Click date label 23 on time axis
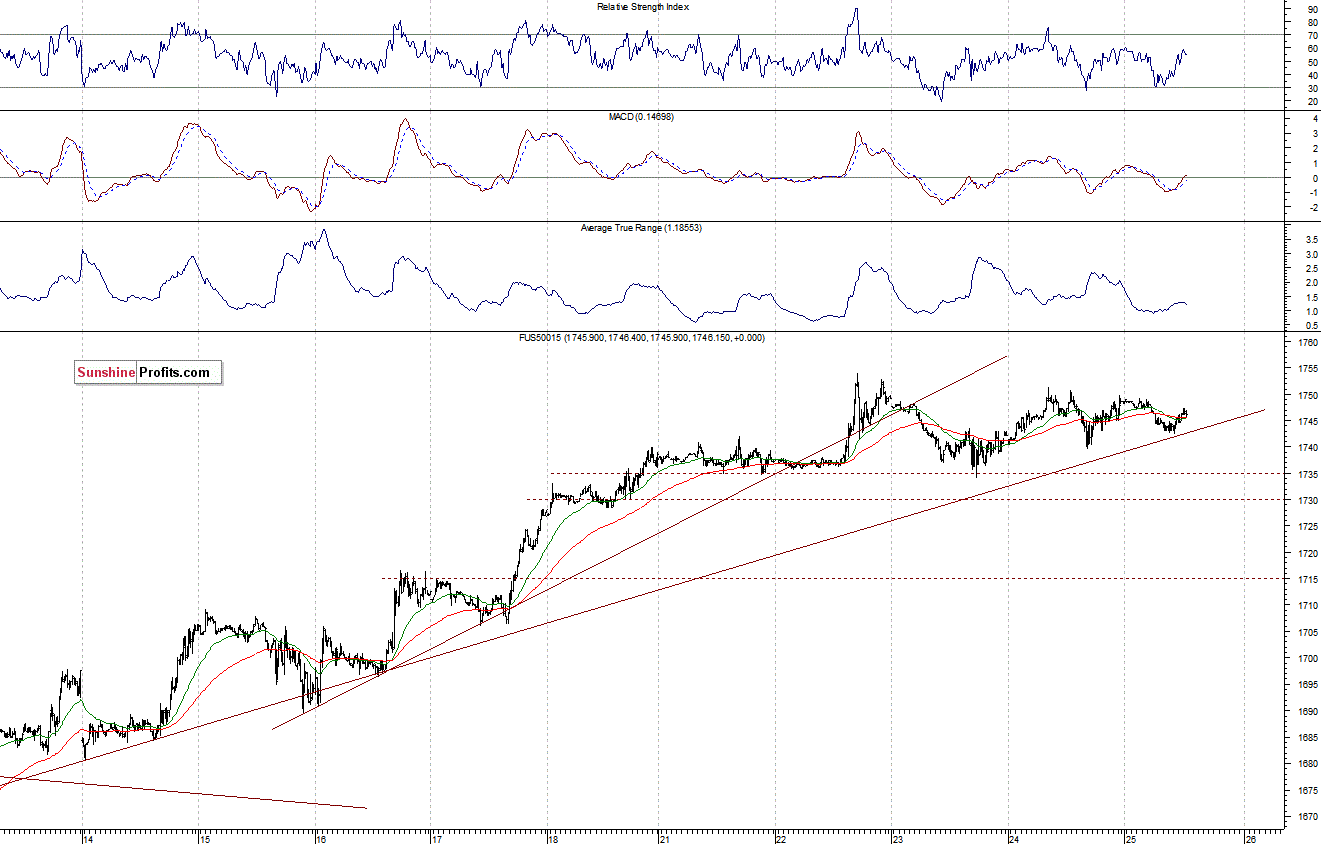The width and height of the screenshot is (1321, 844). (x=898, y=838)
